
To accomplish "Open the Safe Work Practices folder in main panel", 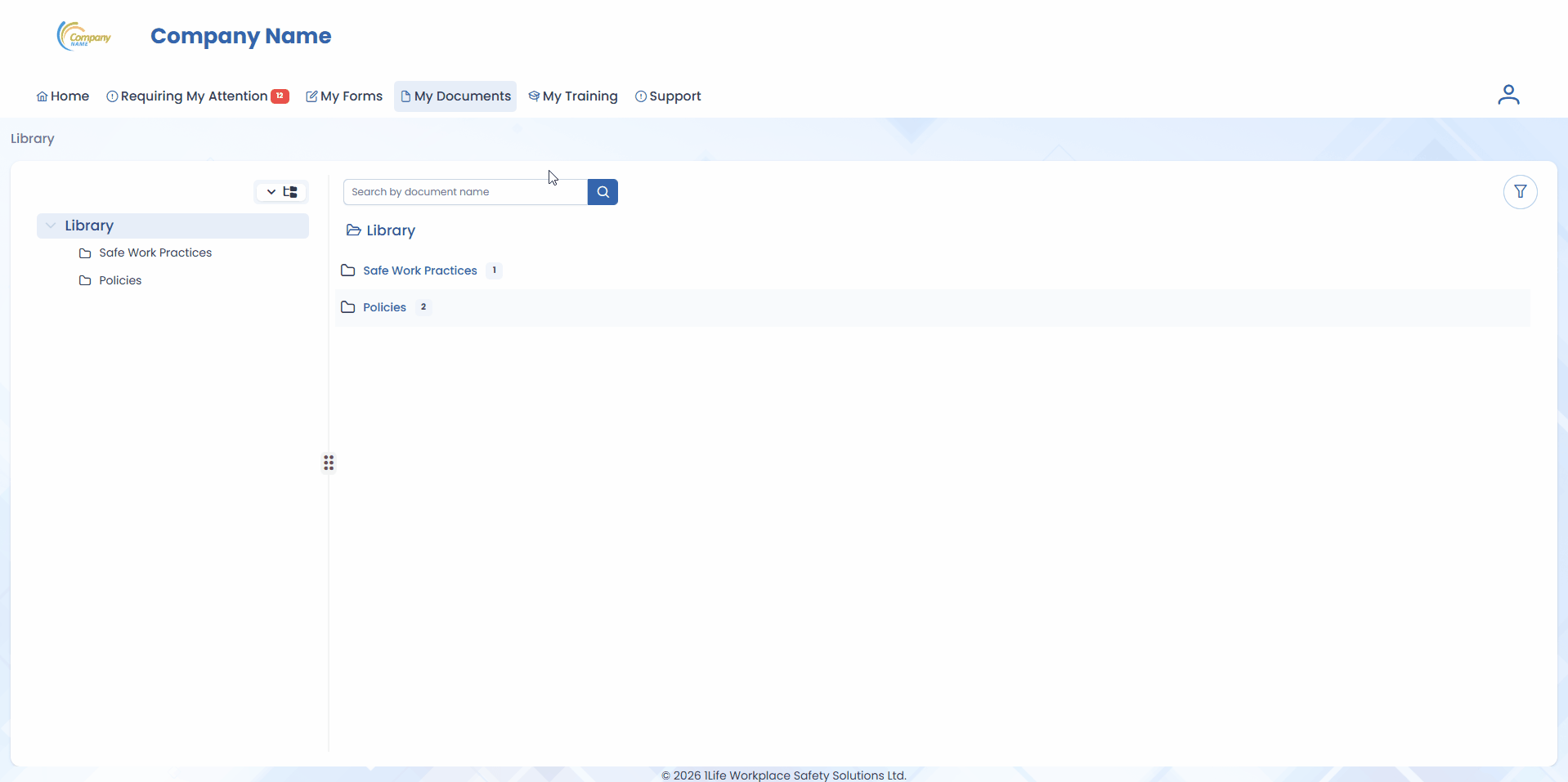I will point(419,270).
